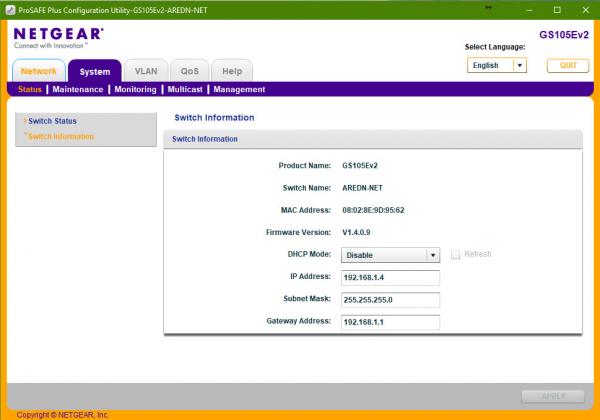
Task: Click the firmware version V1.4.0.9
Action: 356,232
